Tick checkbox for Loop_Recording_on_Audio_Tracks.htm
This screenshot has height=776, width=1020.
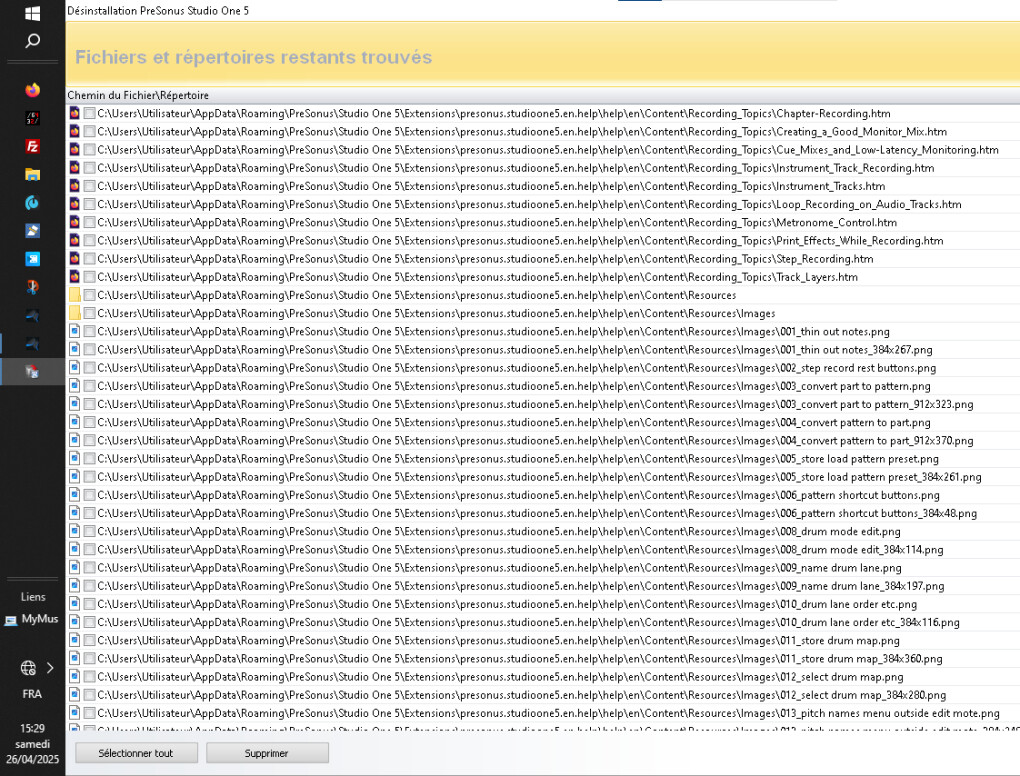coord(90,204)
